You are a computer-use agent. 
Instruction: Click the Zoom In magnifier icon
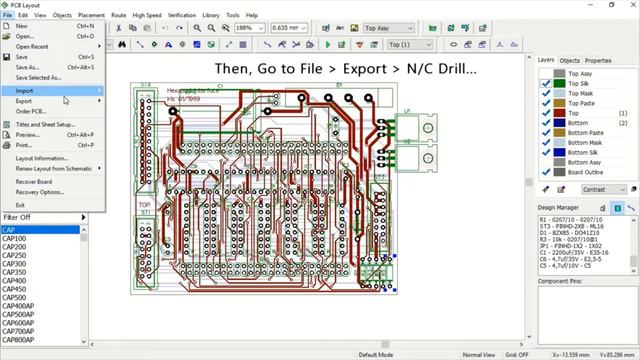coord(197,28)
